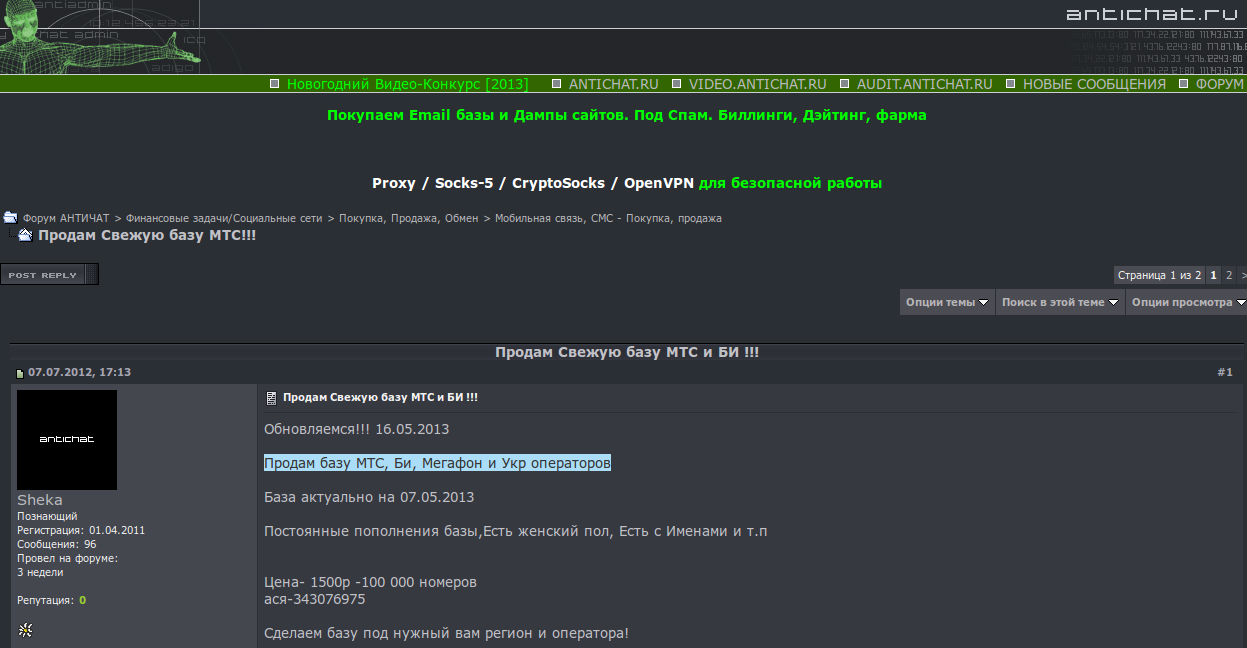Open the AUDIT.ANTICHAT.RU menu item
1247x648 pixels.
pyautogui.click(x=924, y=84)
